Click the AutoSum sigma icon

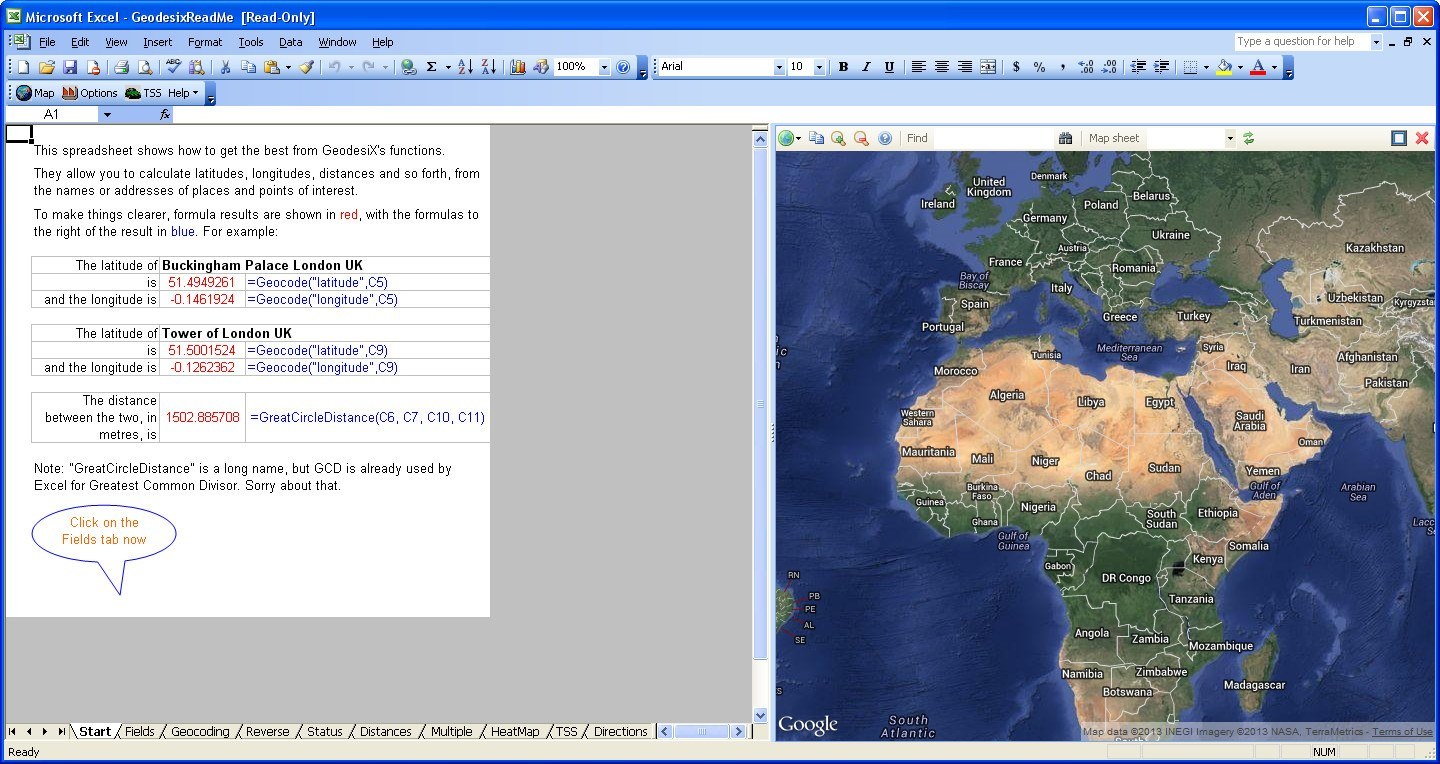[x=432, y=67]
